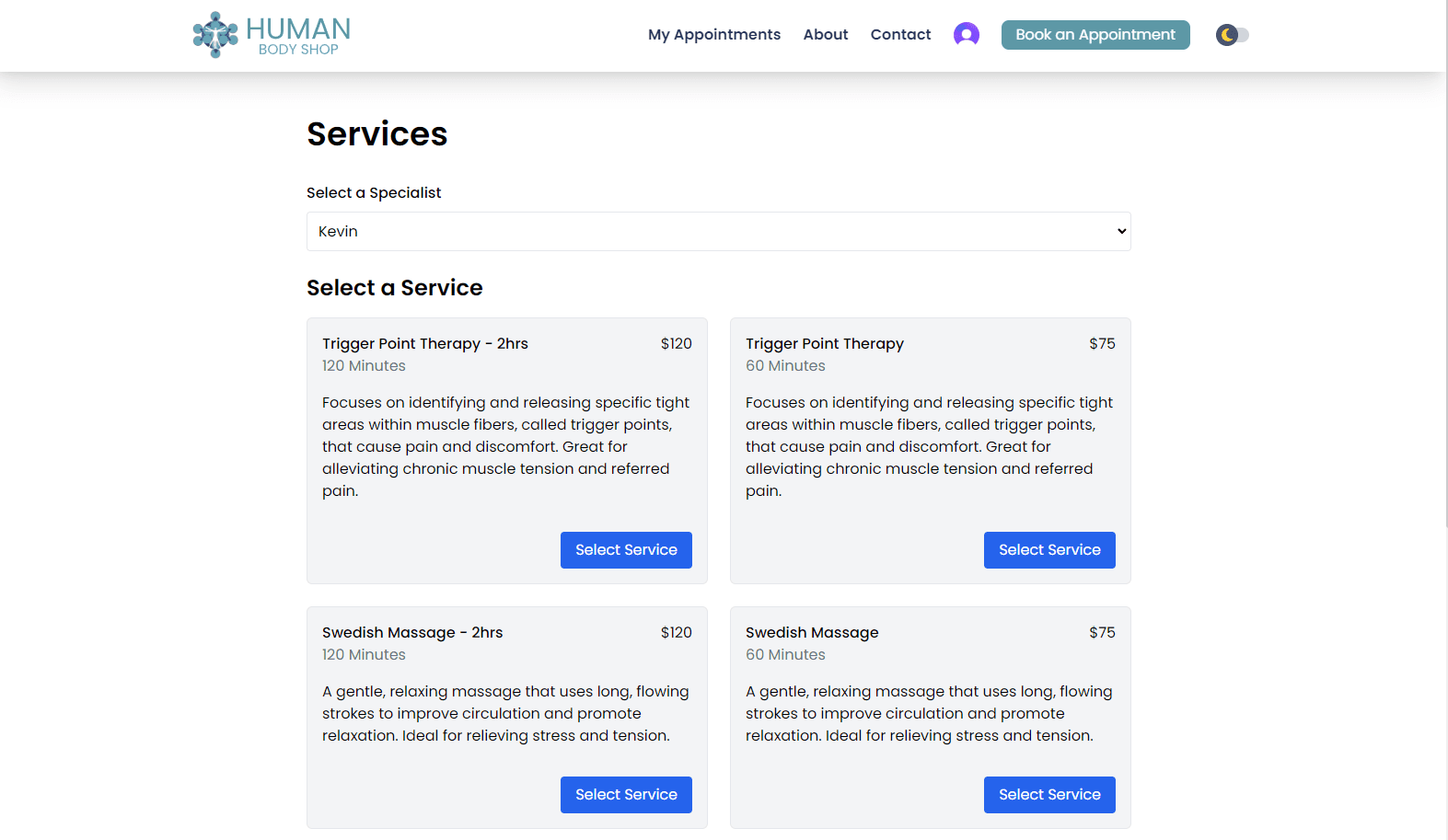
Task: Click the Select a Specialist label
Action: [x=374, y=193]
